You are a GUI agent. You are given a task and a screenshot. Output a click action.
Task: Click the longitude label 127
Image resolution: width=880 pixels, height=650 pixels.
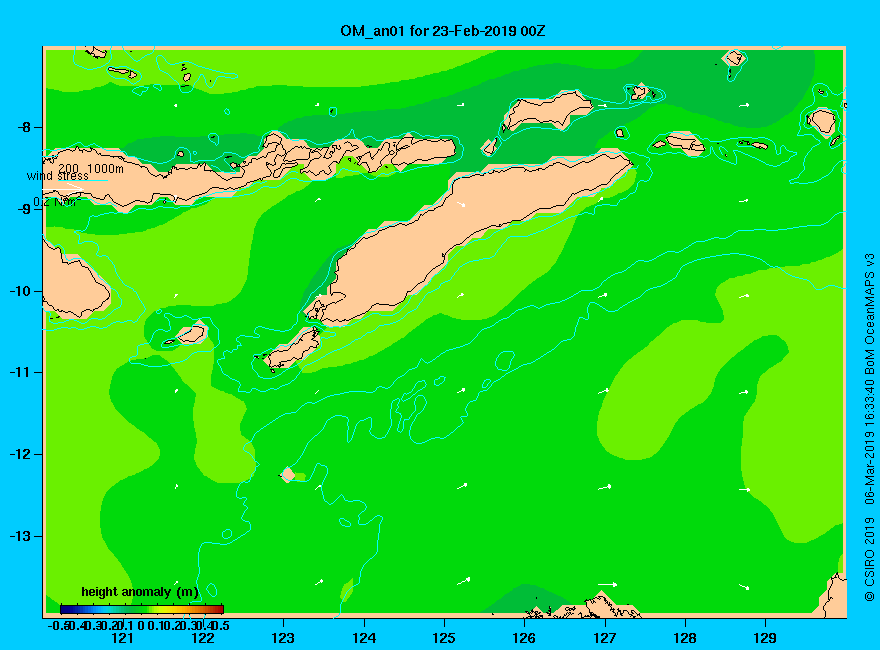604,638
